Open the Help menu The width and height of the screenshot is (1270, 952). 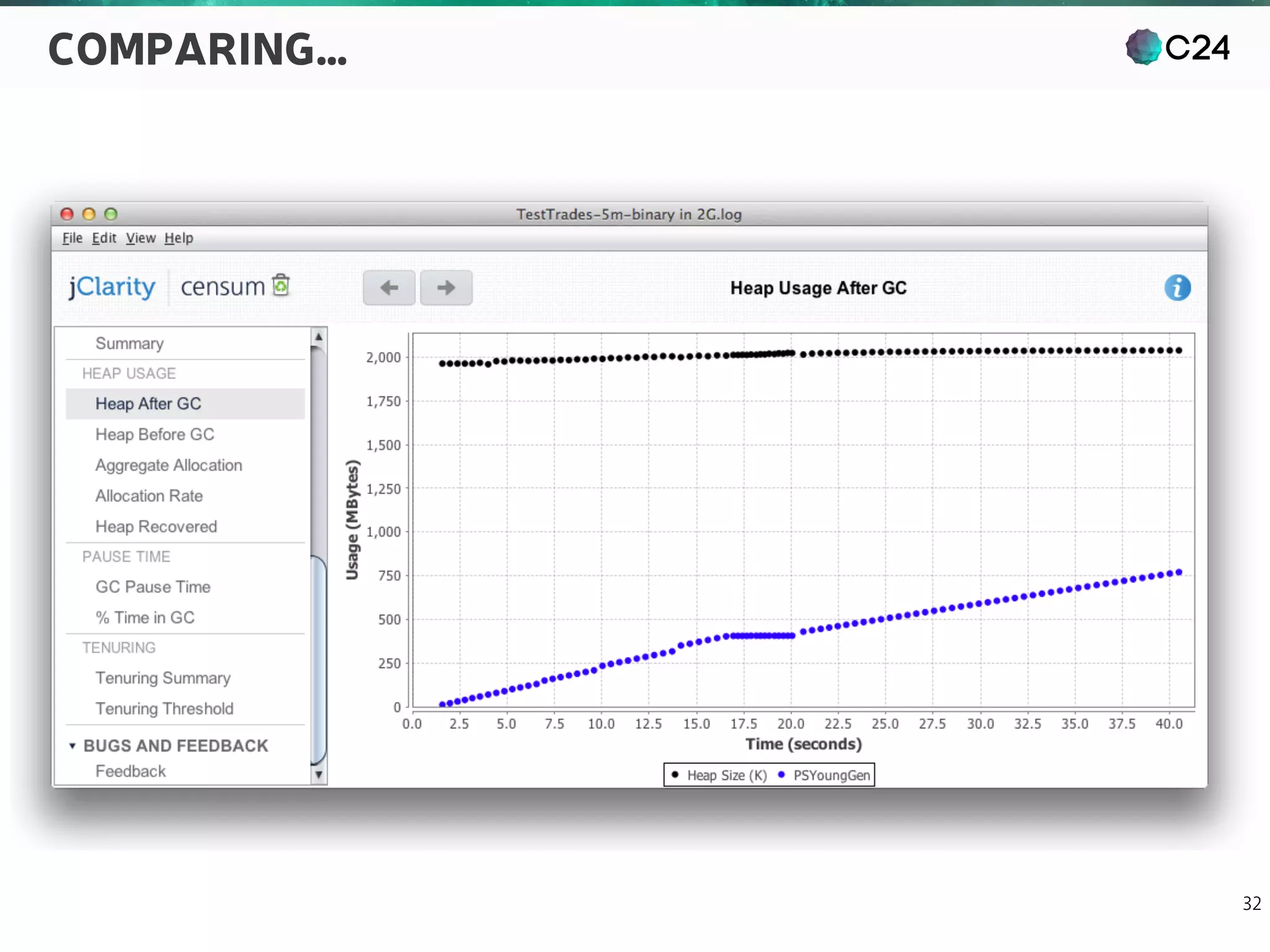point(179,238)
